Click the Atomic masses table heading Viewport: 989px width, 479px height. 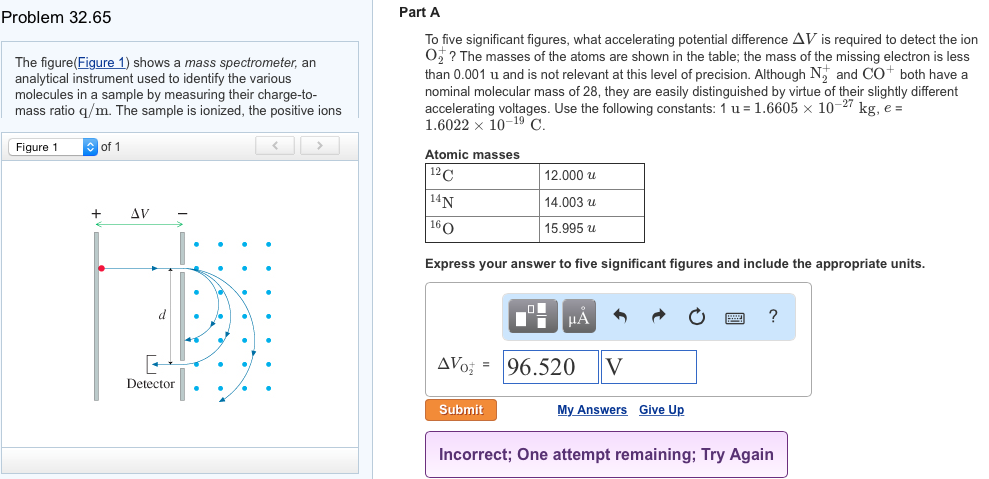pos(472,155)
